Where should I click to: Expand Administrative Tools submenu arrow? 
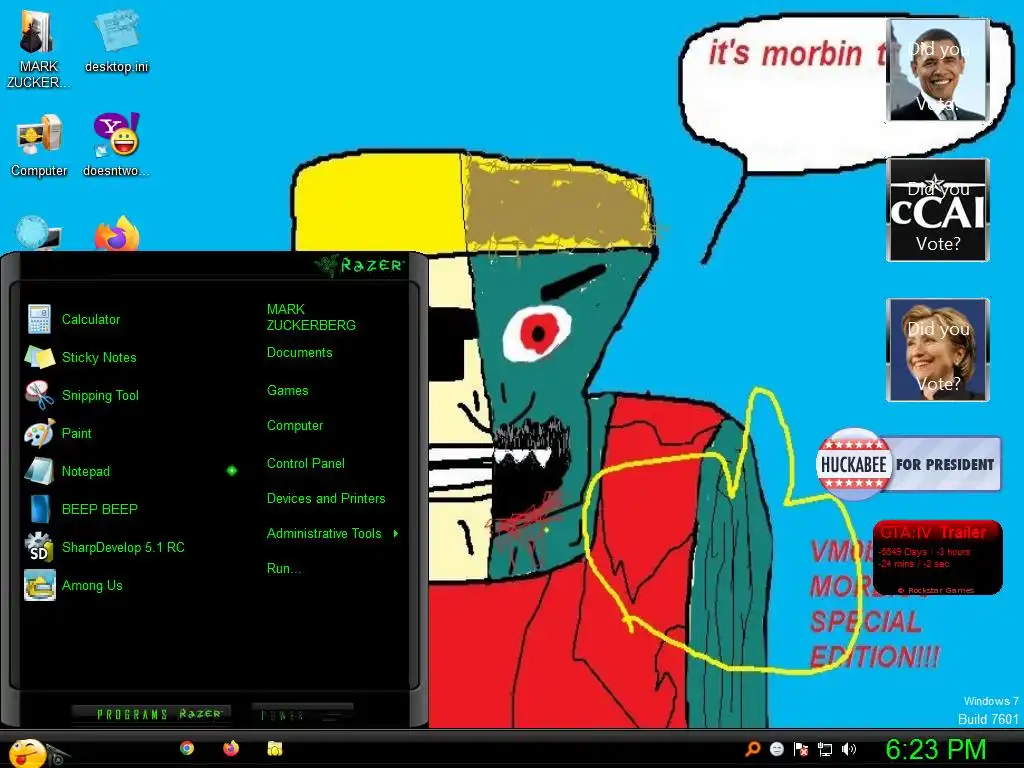[x=396, y=534]
